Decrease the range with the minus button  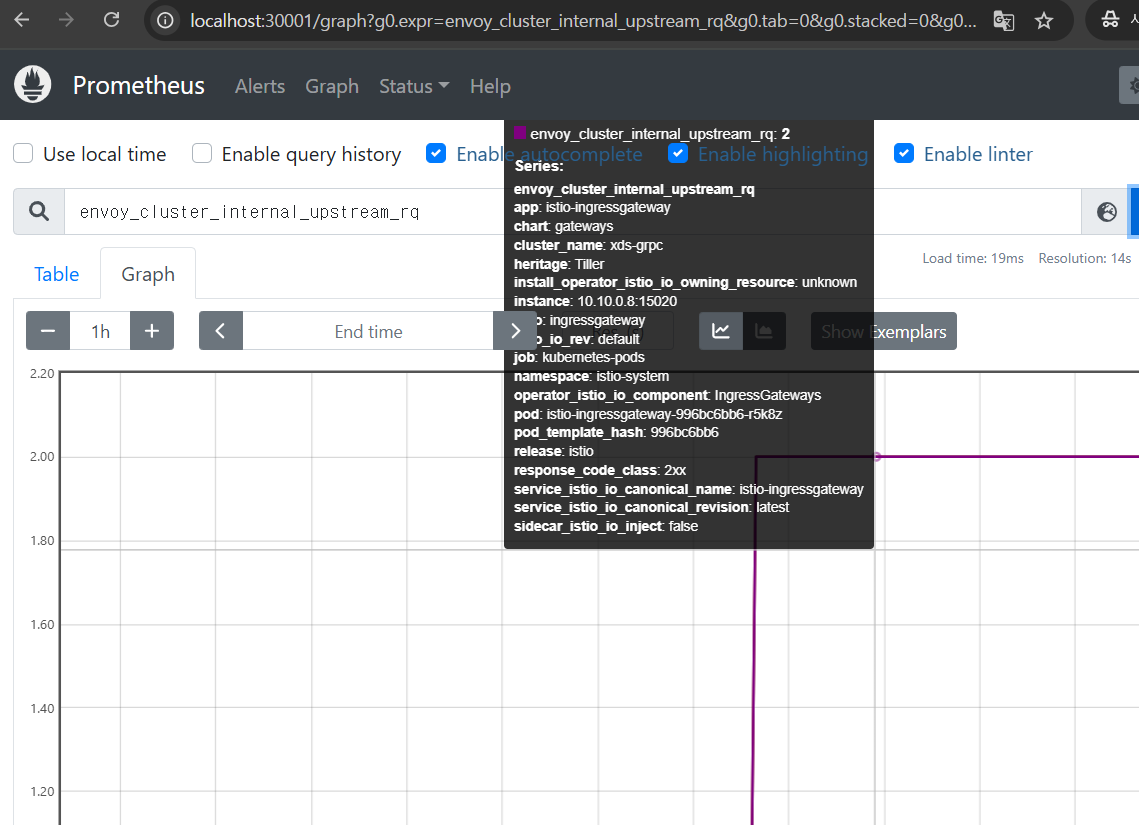pyautogui.click(x=48, y=331)
